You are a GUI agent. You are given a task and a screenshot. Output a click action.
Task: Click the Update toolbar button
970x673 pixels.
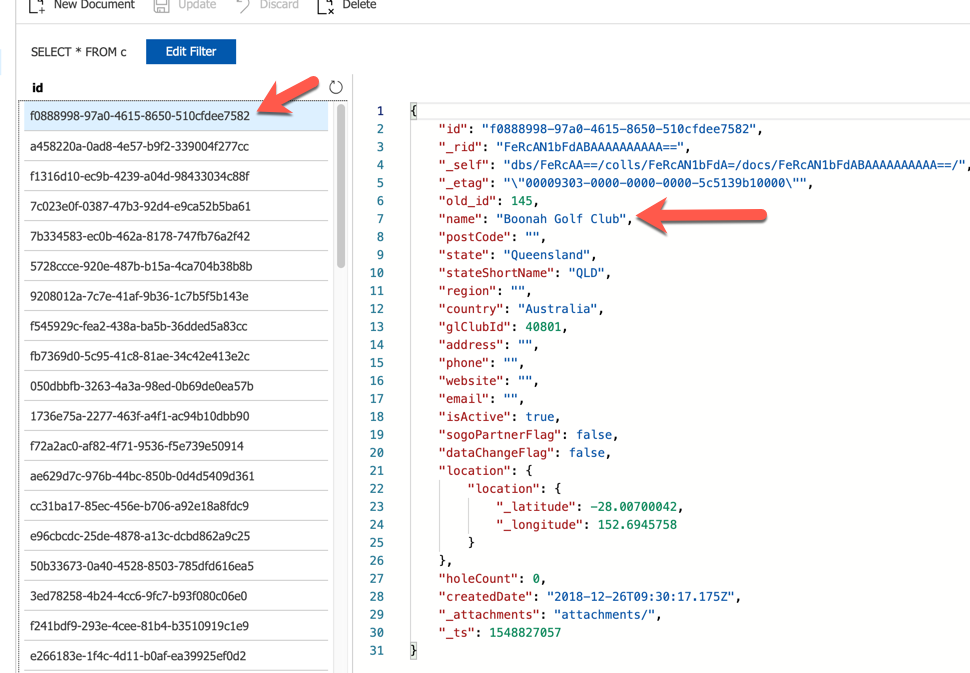coord(185,5)
